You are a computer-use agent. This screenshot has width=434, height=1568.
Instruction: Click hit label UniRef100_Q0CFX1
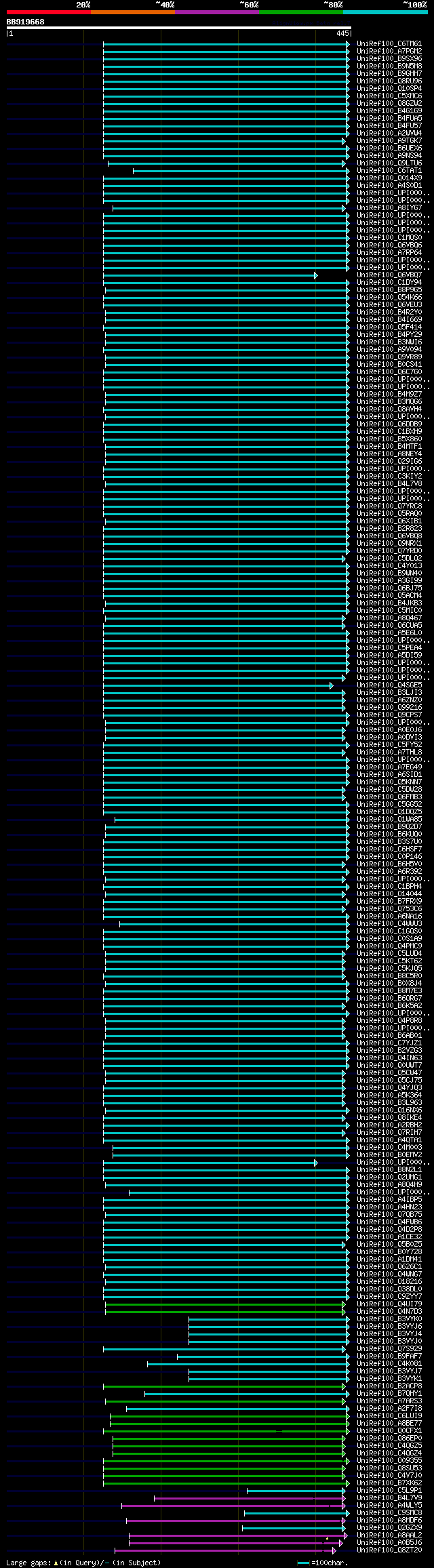[389, 1431]
